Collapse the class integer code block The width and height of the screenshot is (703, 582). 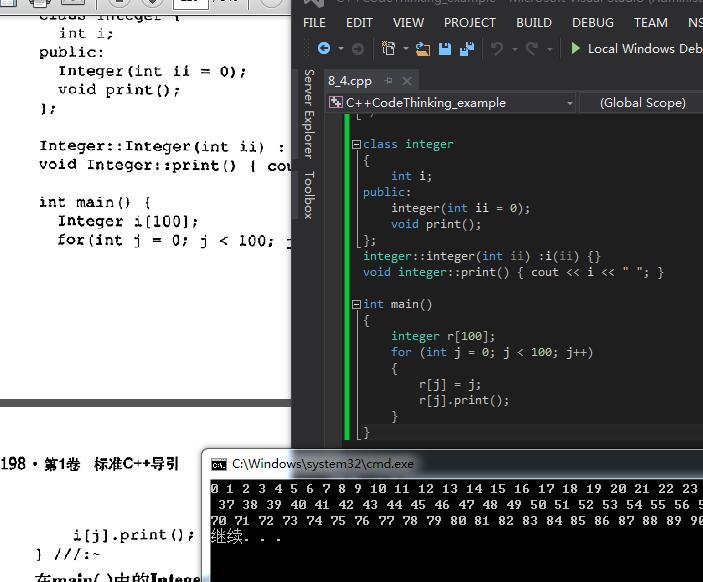355,144
